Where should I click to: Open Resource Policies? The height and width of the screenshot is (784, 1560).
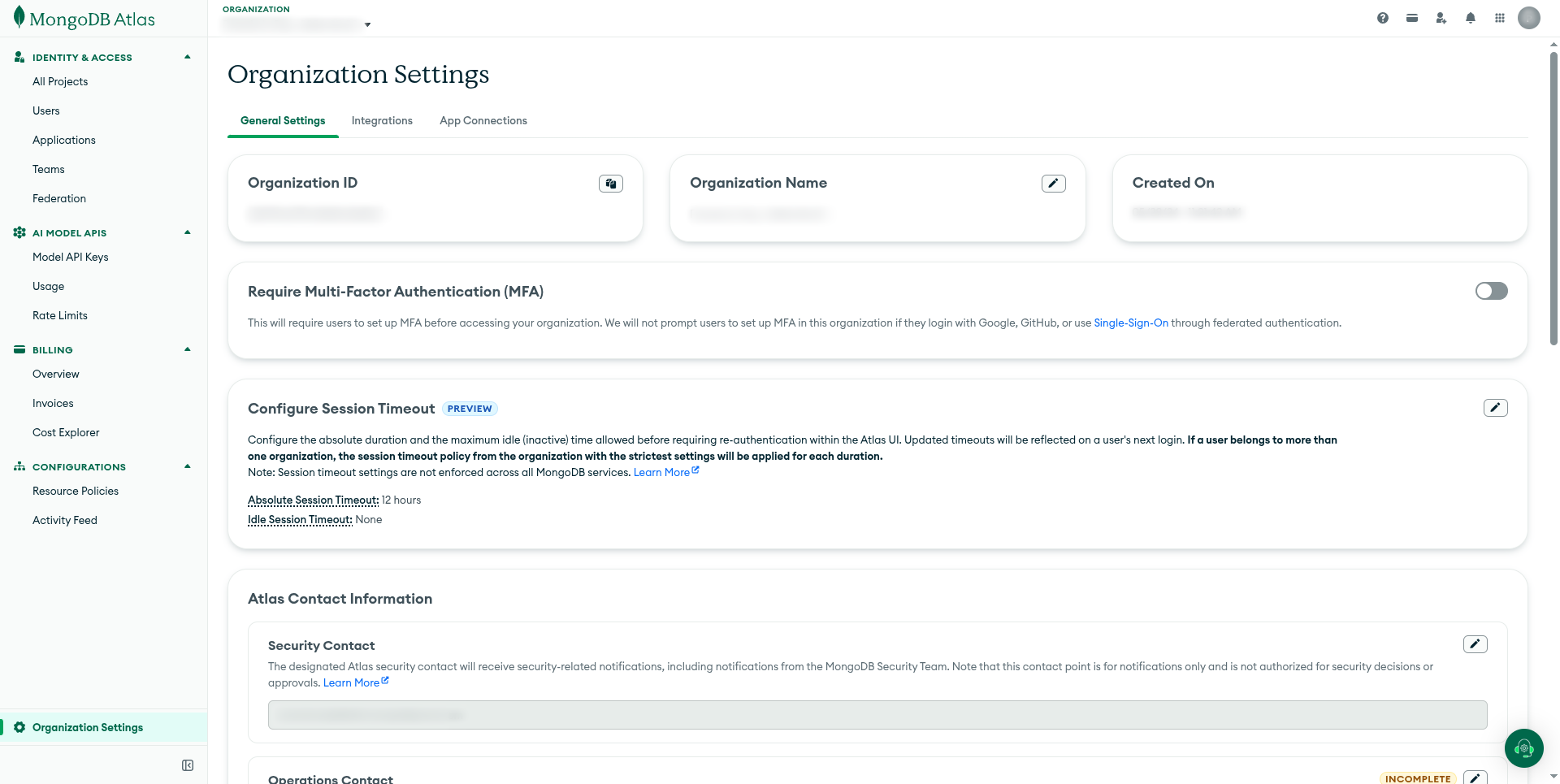pos(76,491)
